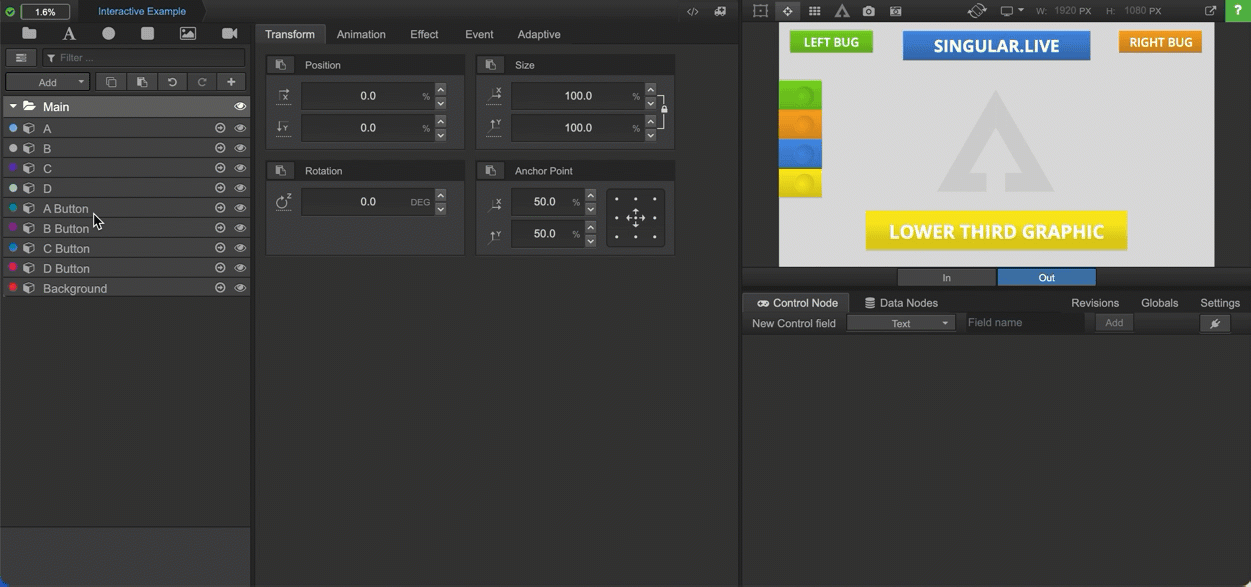1251x587 pixels.
Task: Click the plus icon in the layer toolbar
Action: coord(231,82)
